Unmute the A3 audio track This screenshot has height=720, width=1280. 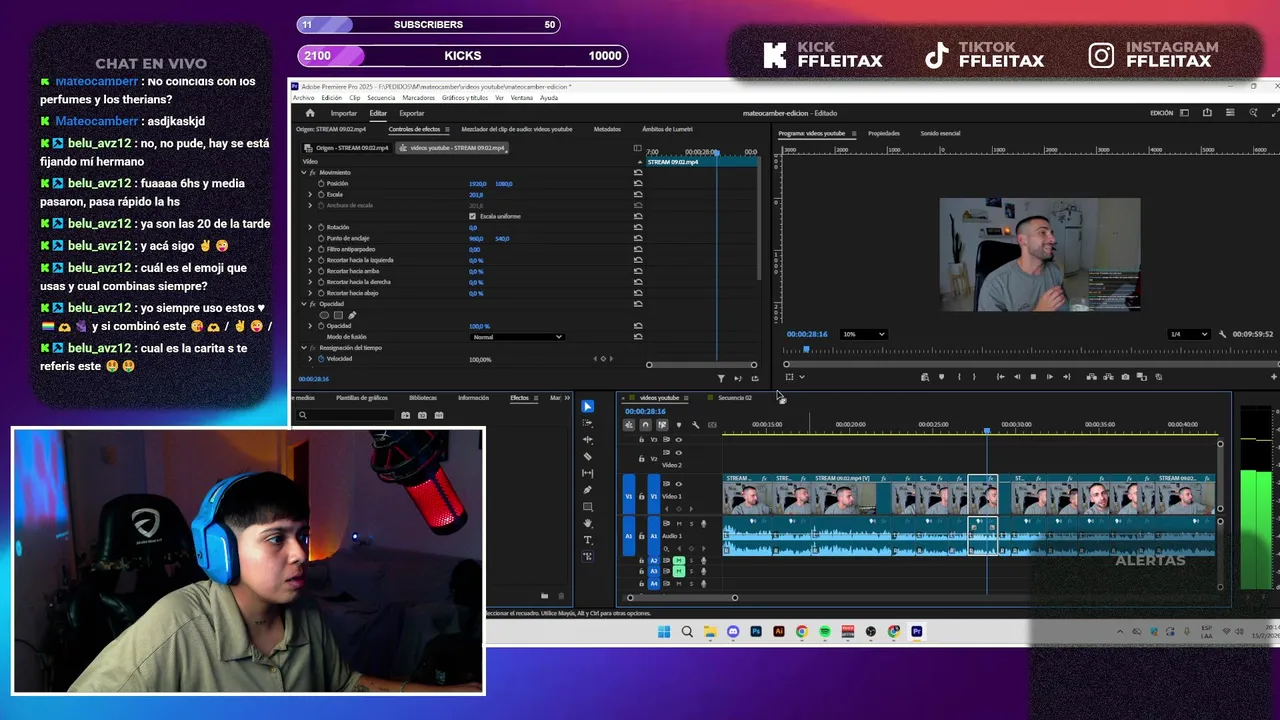click(679, 572)
